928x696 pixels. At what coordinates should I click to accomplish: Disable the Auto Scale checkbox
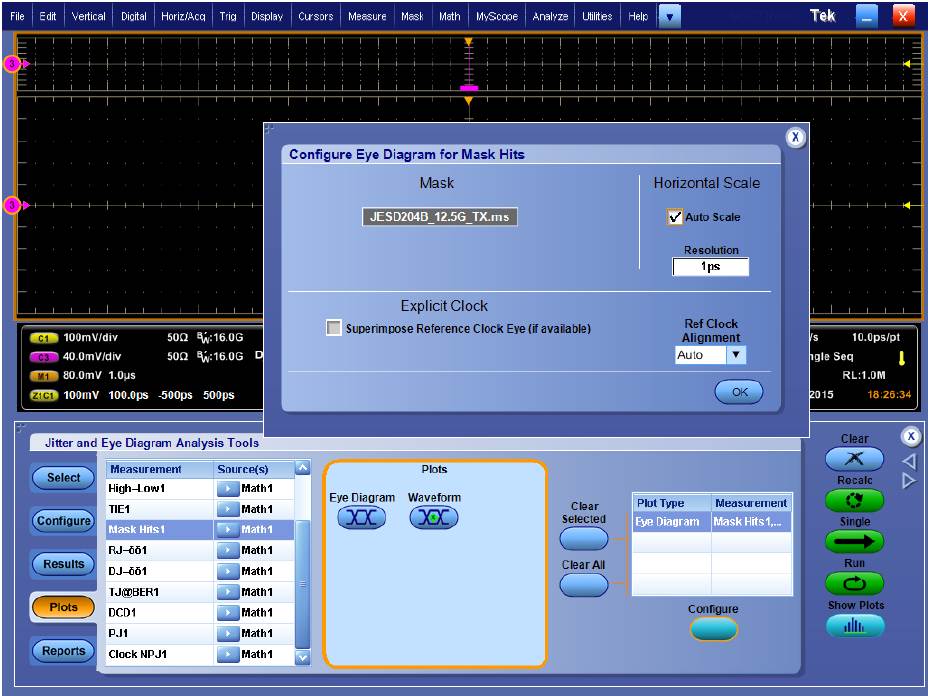click(675, 217)
